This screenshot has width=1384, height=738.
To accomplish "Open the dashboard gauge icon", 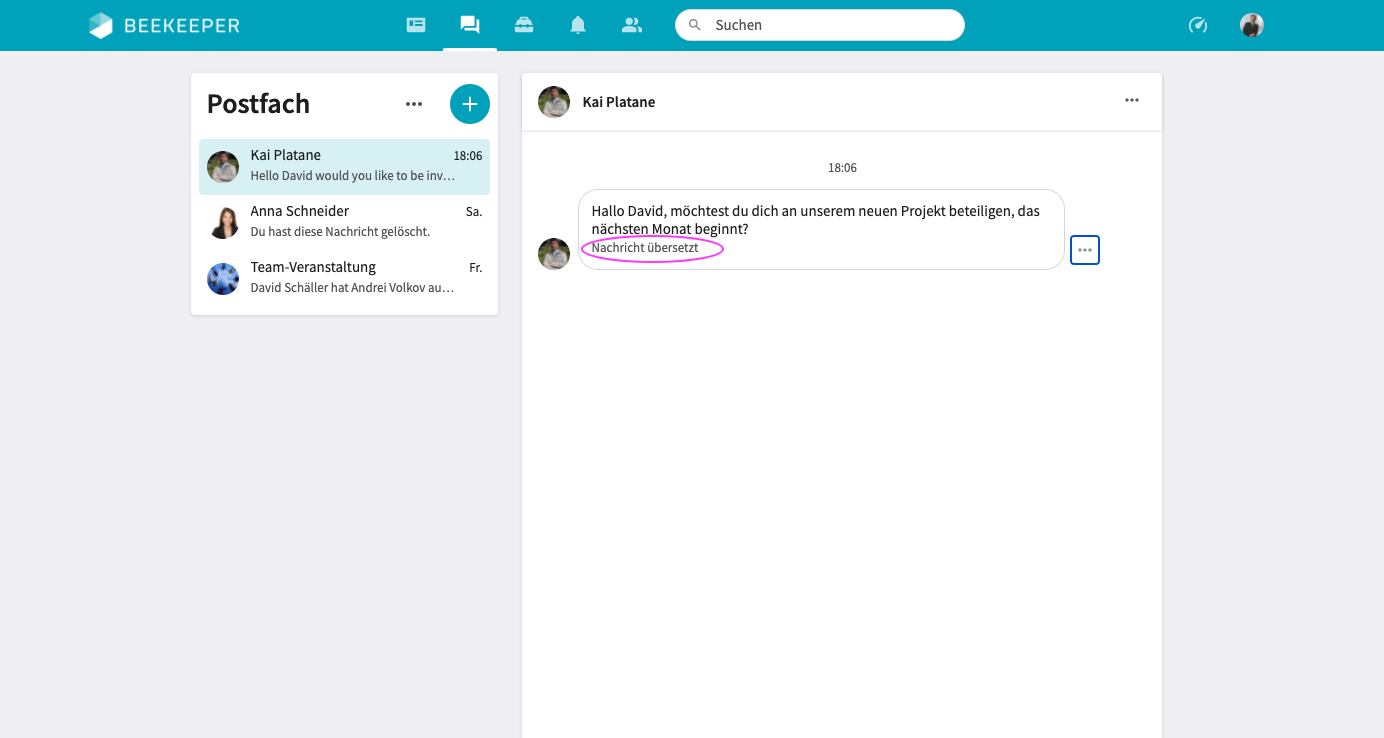I will pos(1198,25).
